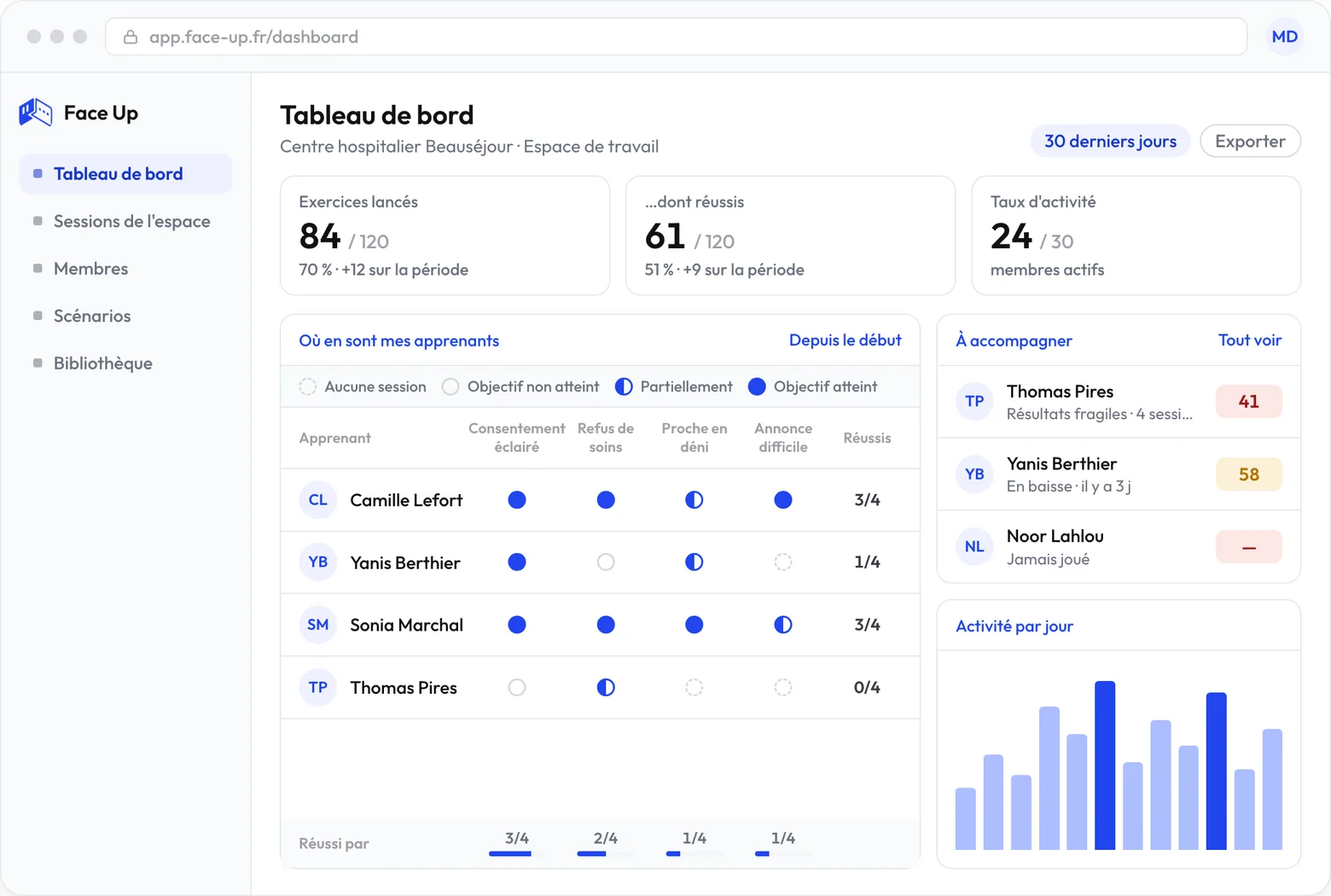Click Thomas Pires' Consentement éclairé empty circle
1331x896 pixels.
coord(517,688)
